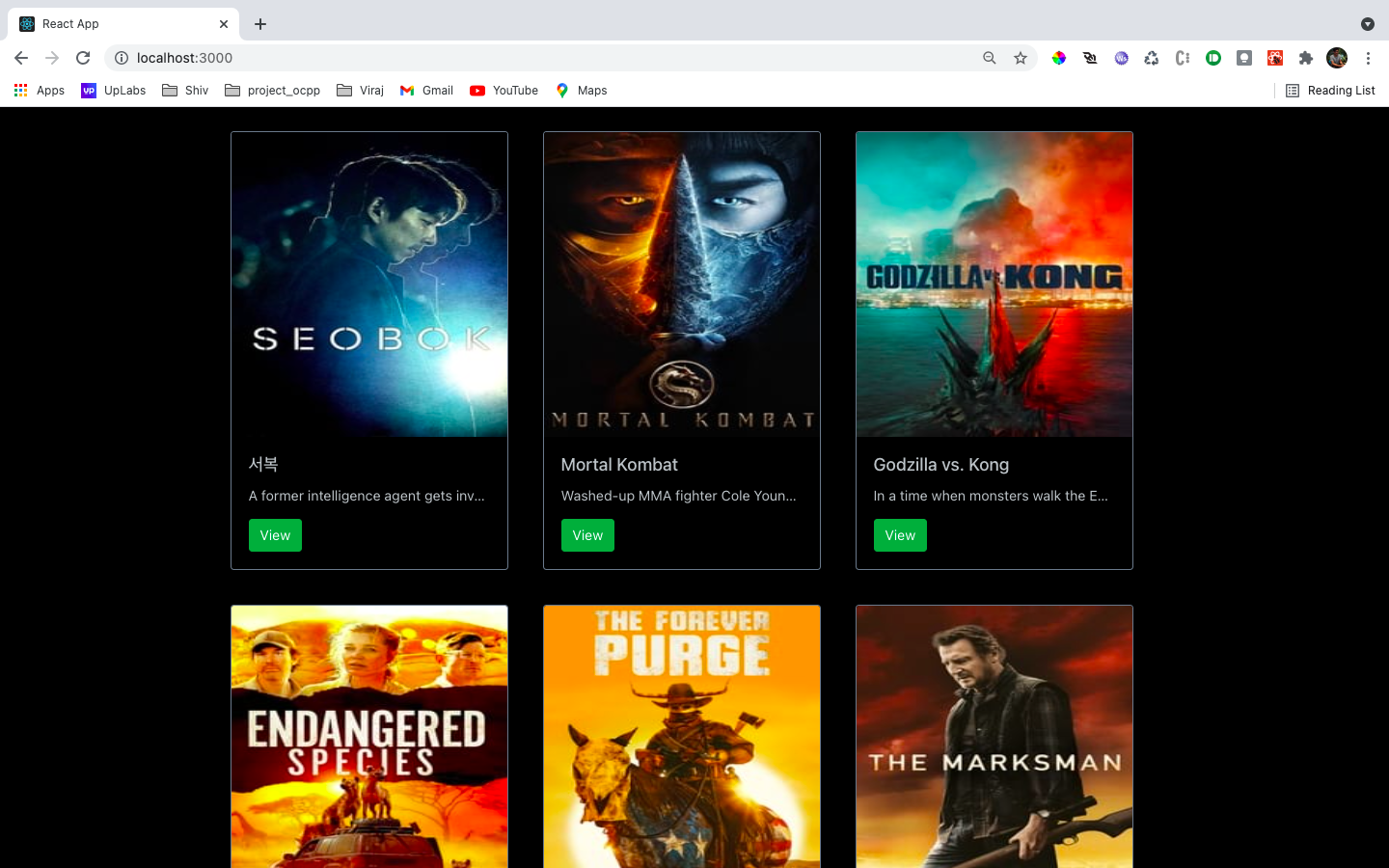
Task: Open a new browser tab
Action: coord(259,23)
